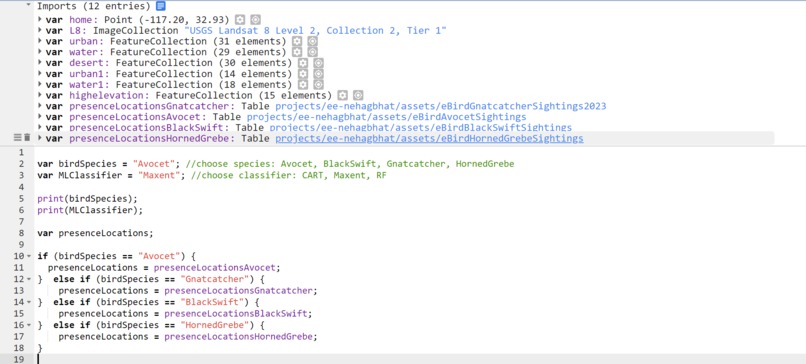Open settings gear for urban1 import
806x364 pixels.
303,74
